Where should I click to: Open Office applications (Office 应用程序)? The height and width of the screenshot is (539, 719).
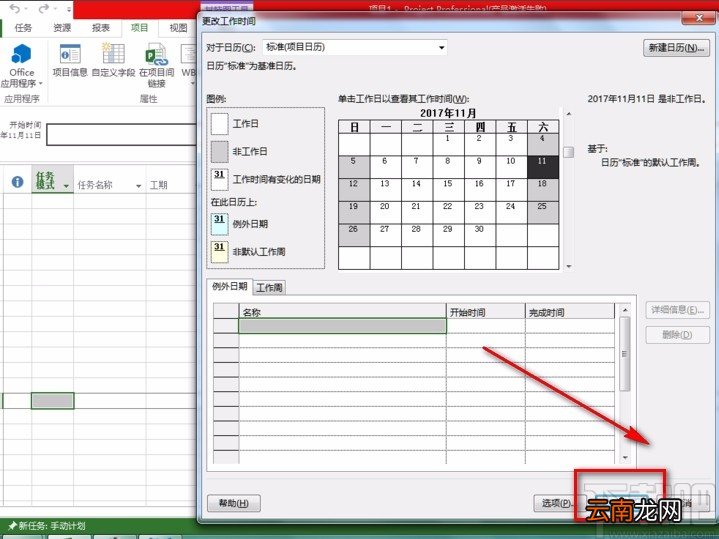[x=21, y=65]
